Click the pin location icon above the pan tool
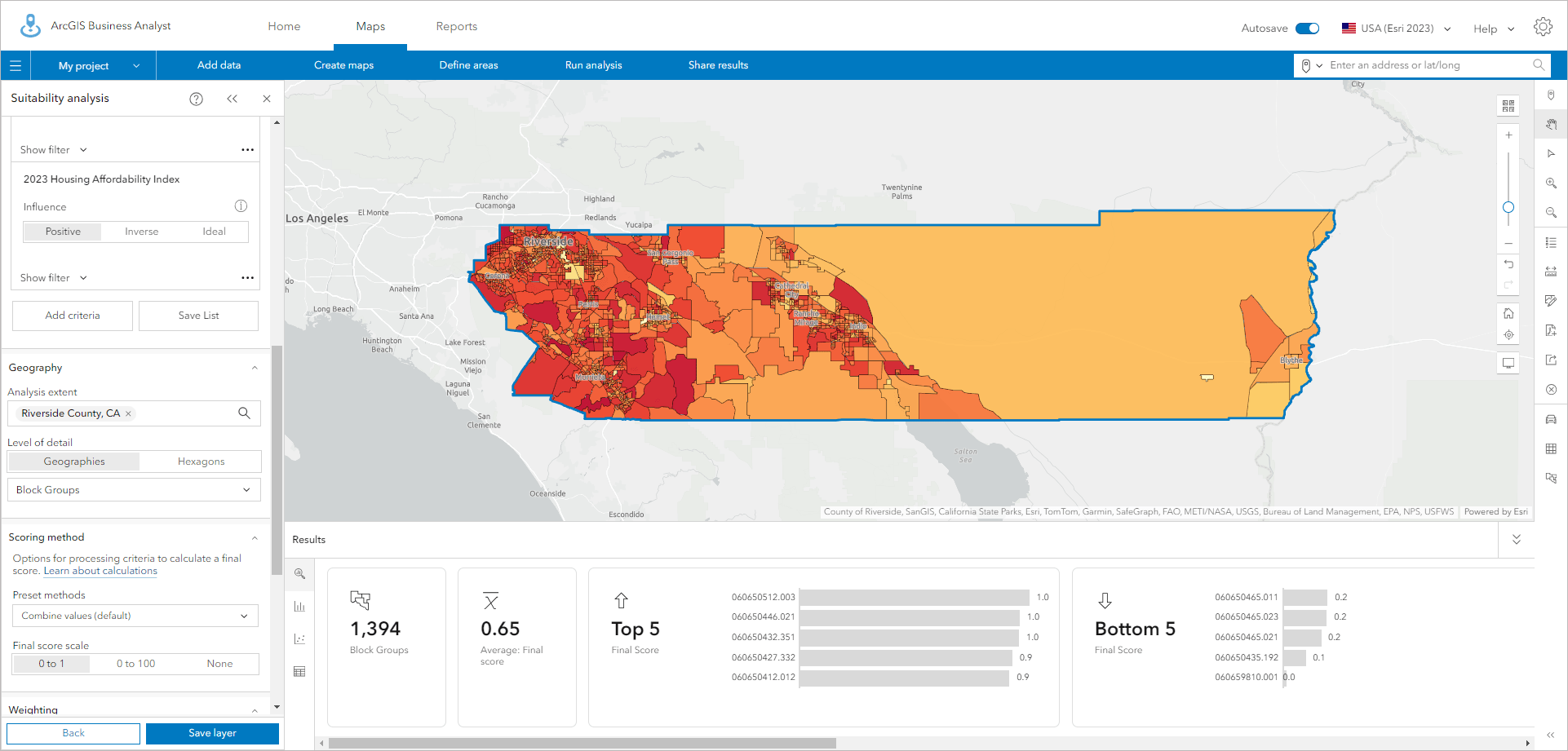 [x=1551, y=95]
